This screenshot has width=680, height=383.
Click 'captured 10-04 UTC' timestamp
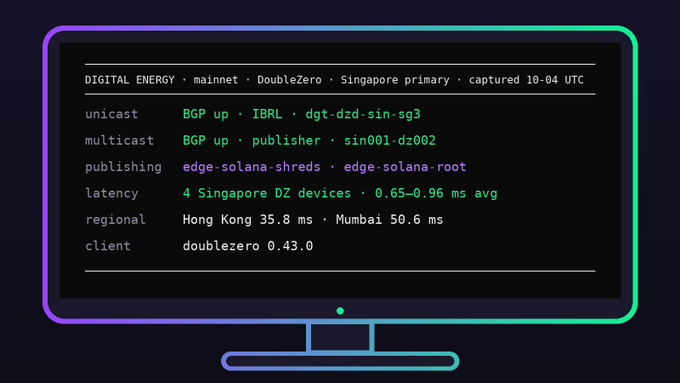click(526, 80)
